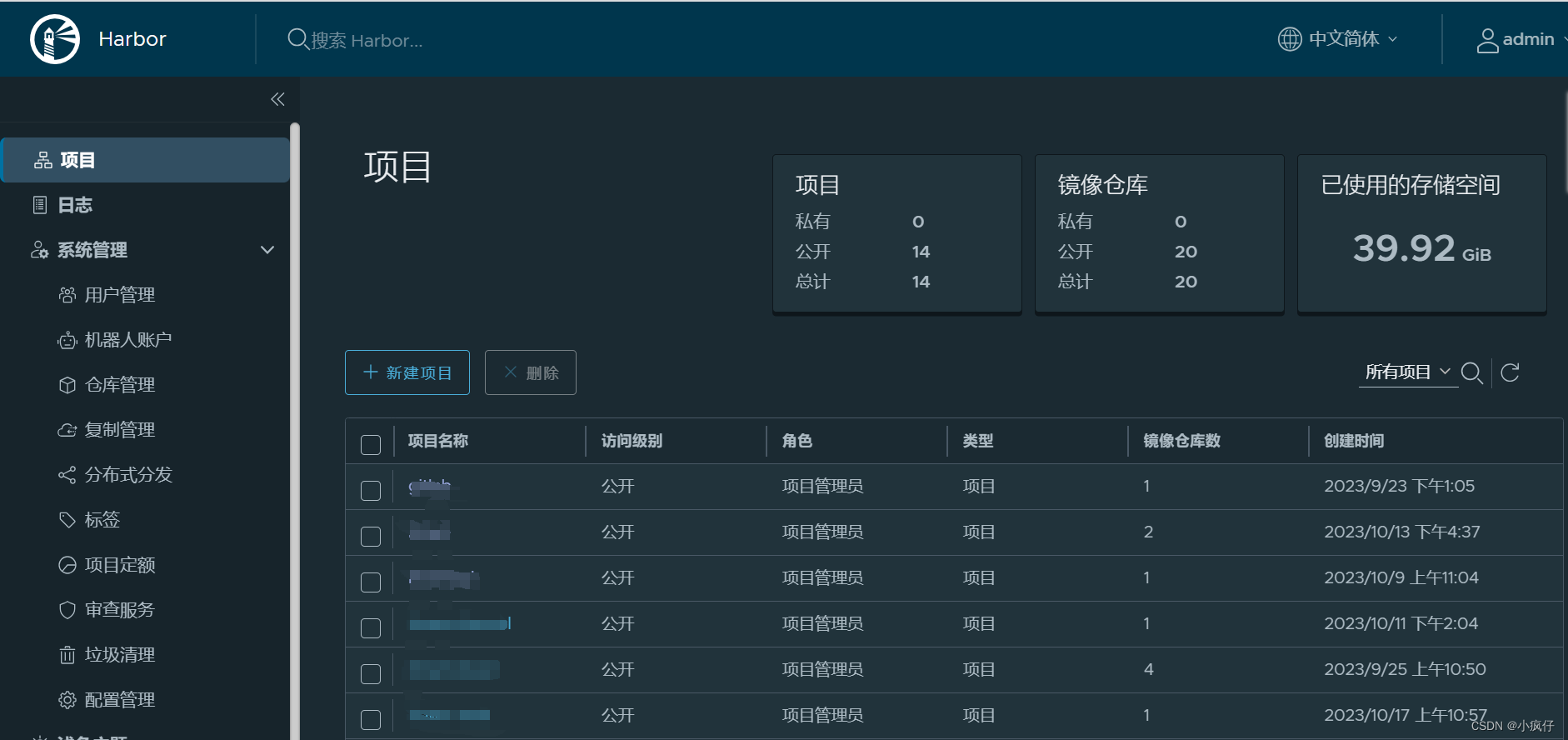
Task: Click the globe language icon
Action: coord(1290,39)
